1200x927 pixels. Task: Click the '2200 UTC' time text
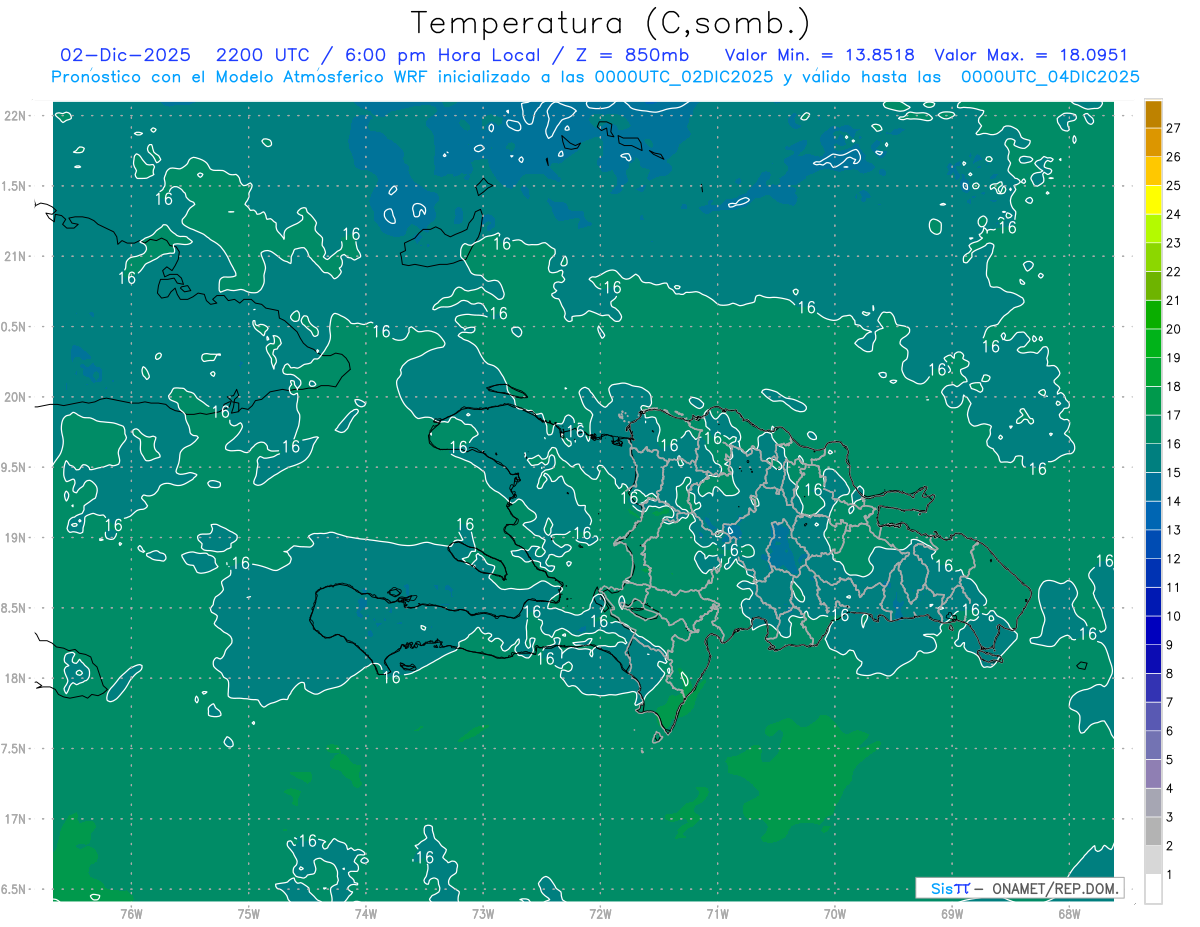click(x=262, y=55)
